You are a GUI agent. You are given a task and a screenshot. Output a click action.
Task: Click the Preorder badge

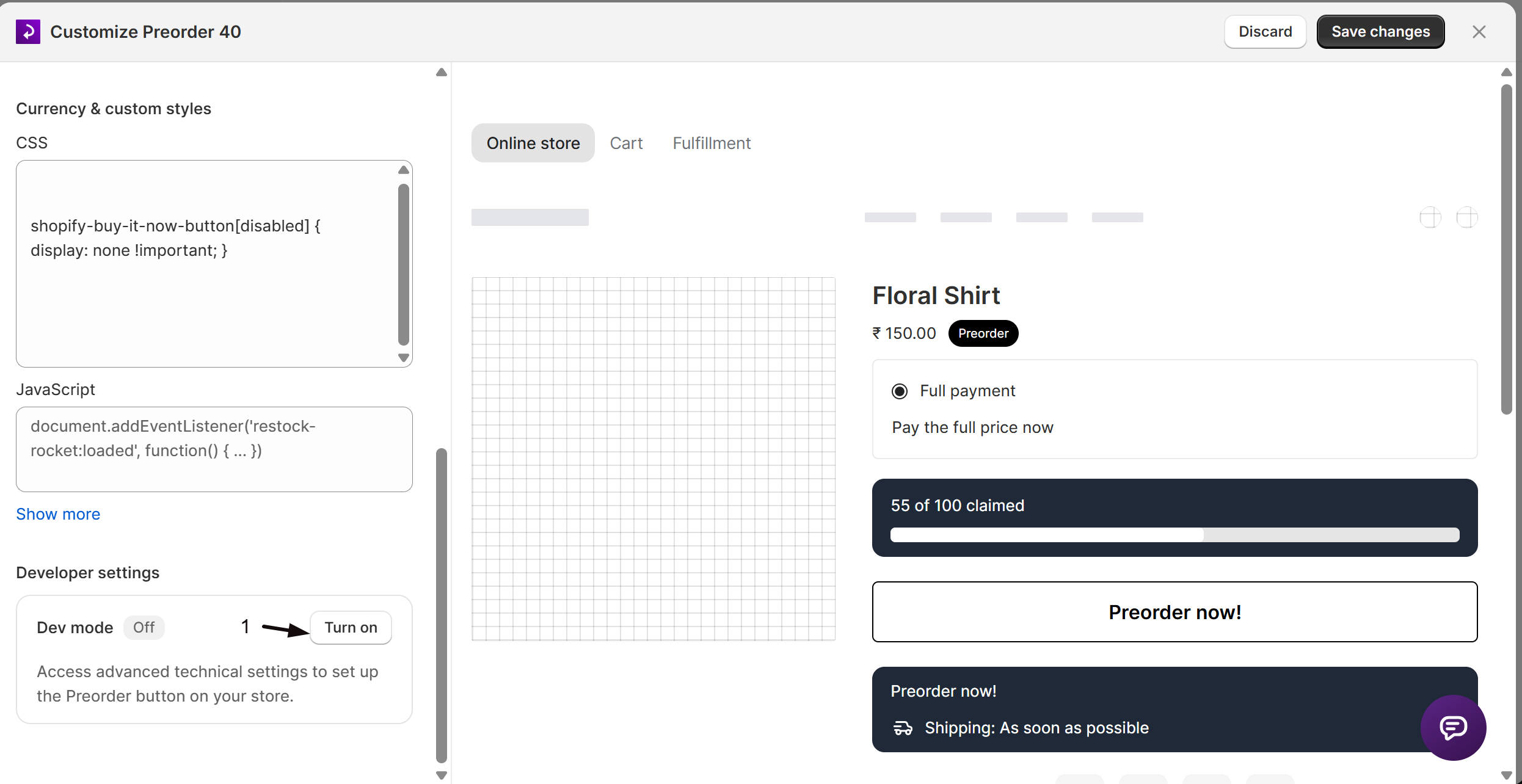click(x=983, y=333)
